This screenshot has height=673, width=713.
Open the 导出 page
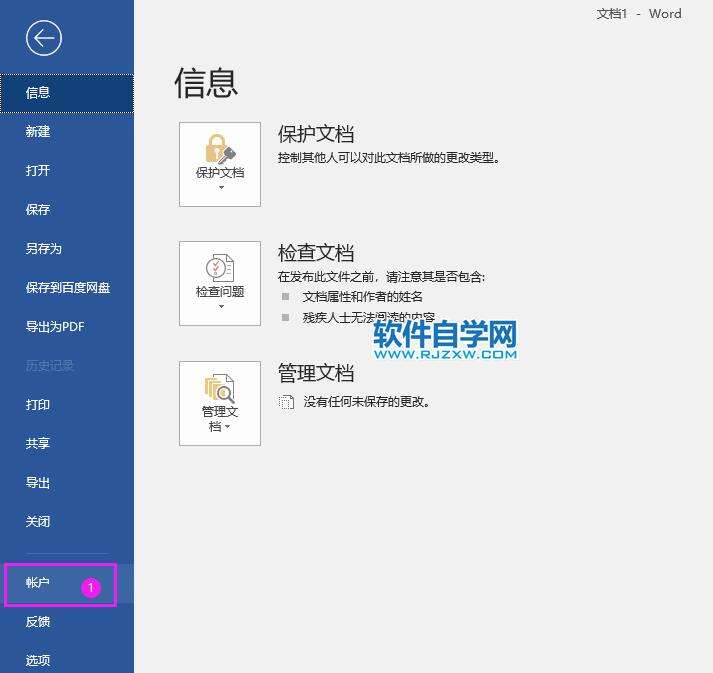coord(66,482)
